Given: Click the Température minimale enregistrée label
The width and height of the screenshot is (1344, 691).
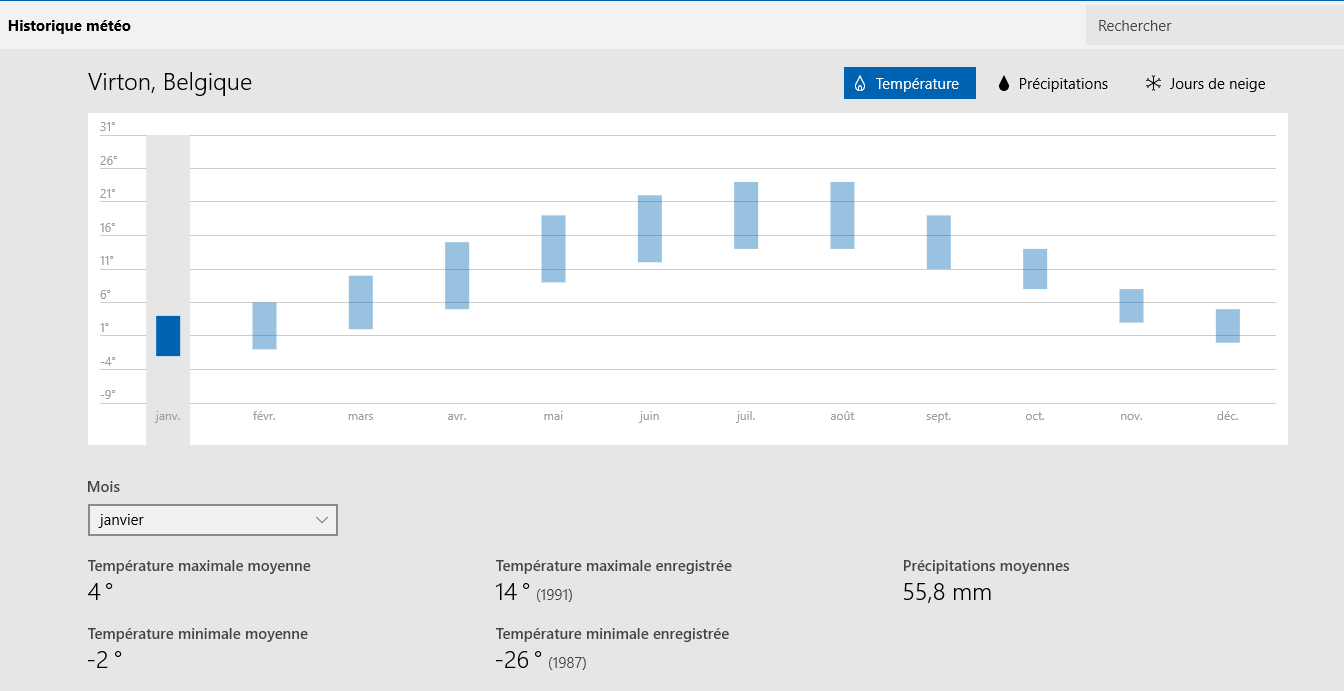Looking at the screenshot, I should coord(613,634).
